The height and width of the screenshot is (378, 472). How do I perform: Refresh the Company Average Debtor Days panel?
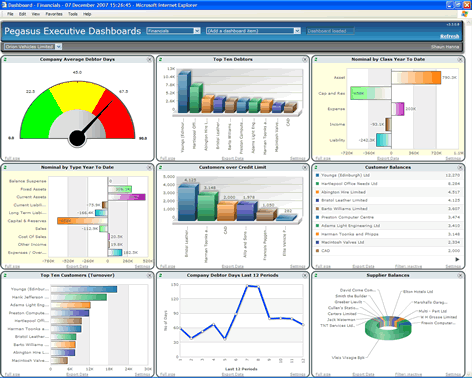[5, 60]
